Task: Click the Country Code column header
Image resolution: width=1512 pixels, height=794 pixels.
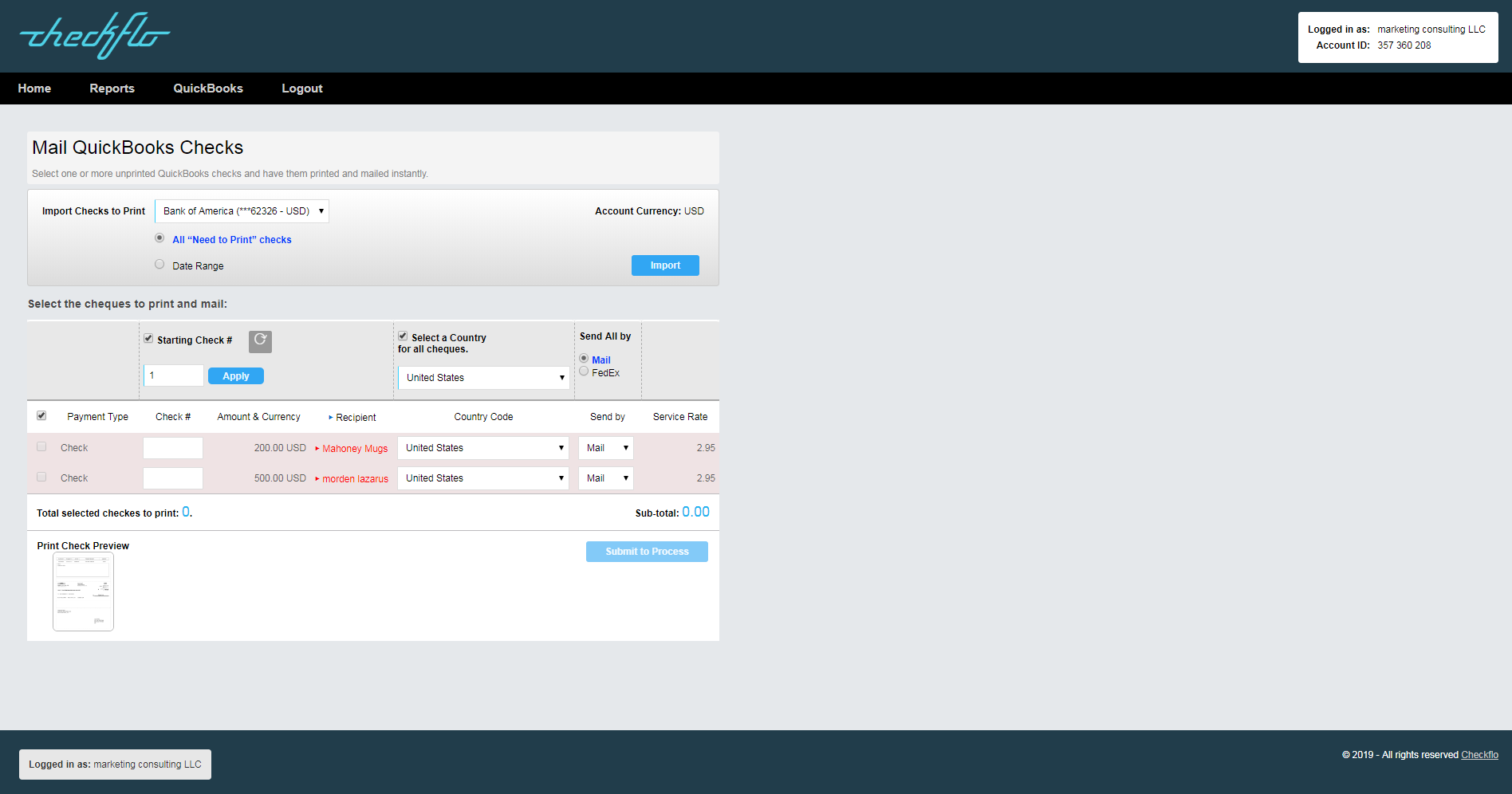Action: tap(483, 417)
